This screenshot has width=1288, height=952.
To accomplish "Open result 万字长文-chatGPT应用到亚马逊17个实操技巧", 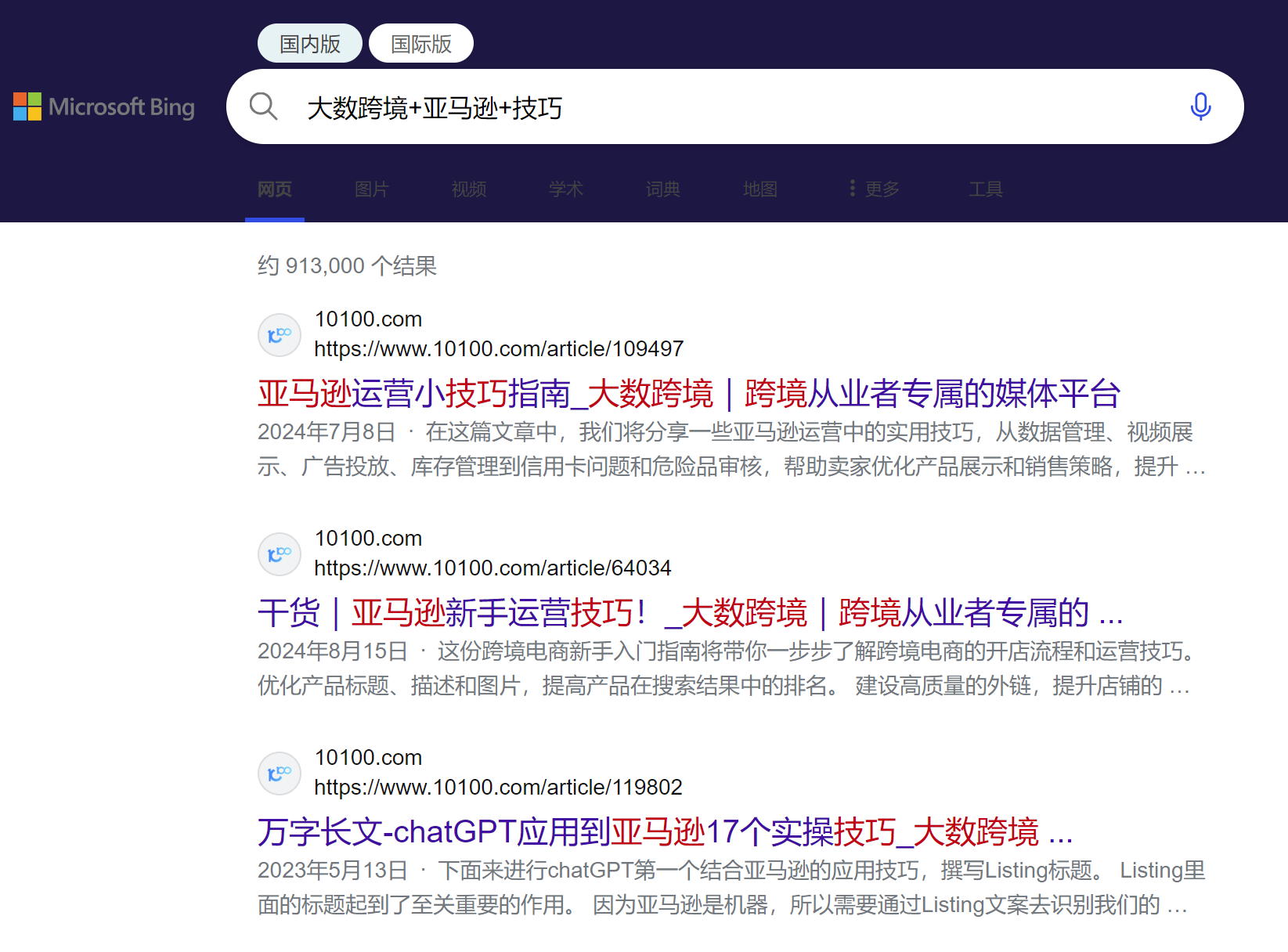I will point(666,831).
